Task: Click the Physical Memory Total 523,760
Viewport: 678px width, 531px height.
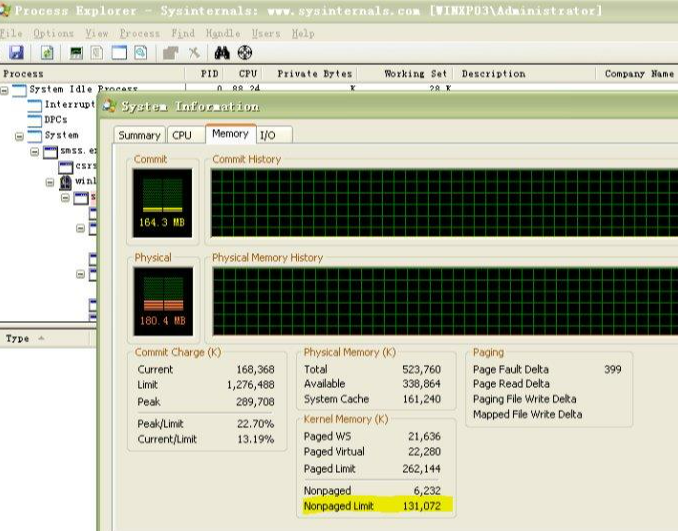Action: point(421,369)
